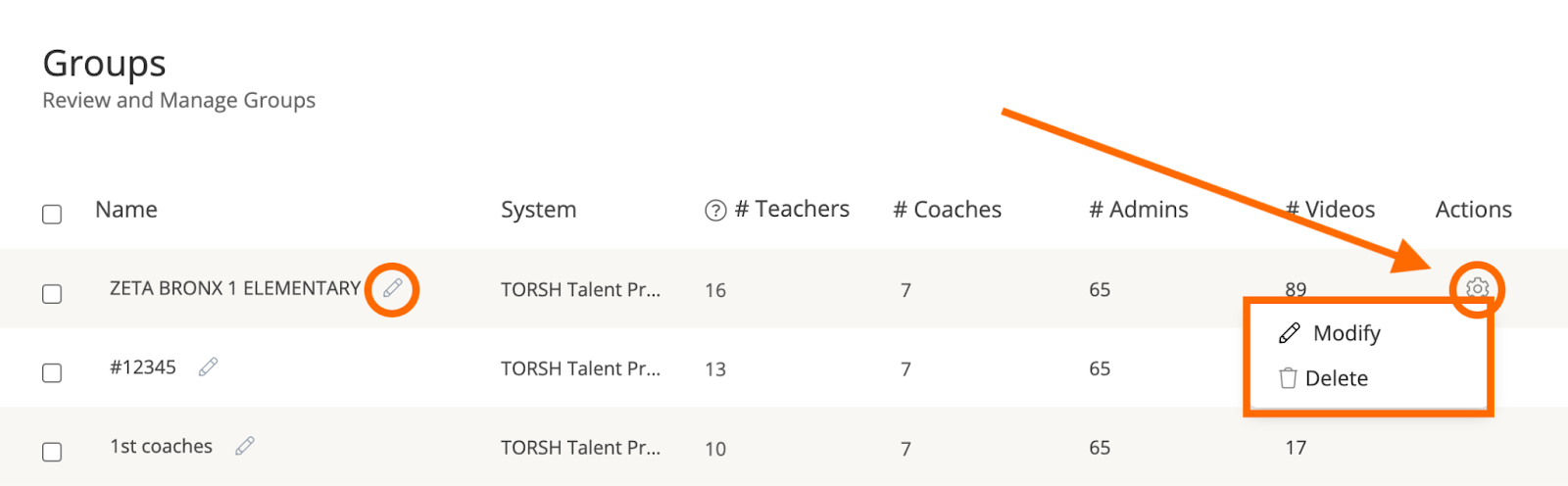Open the 1st coaches group name

pos(161,446)
